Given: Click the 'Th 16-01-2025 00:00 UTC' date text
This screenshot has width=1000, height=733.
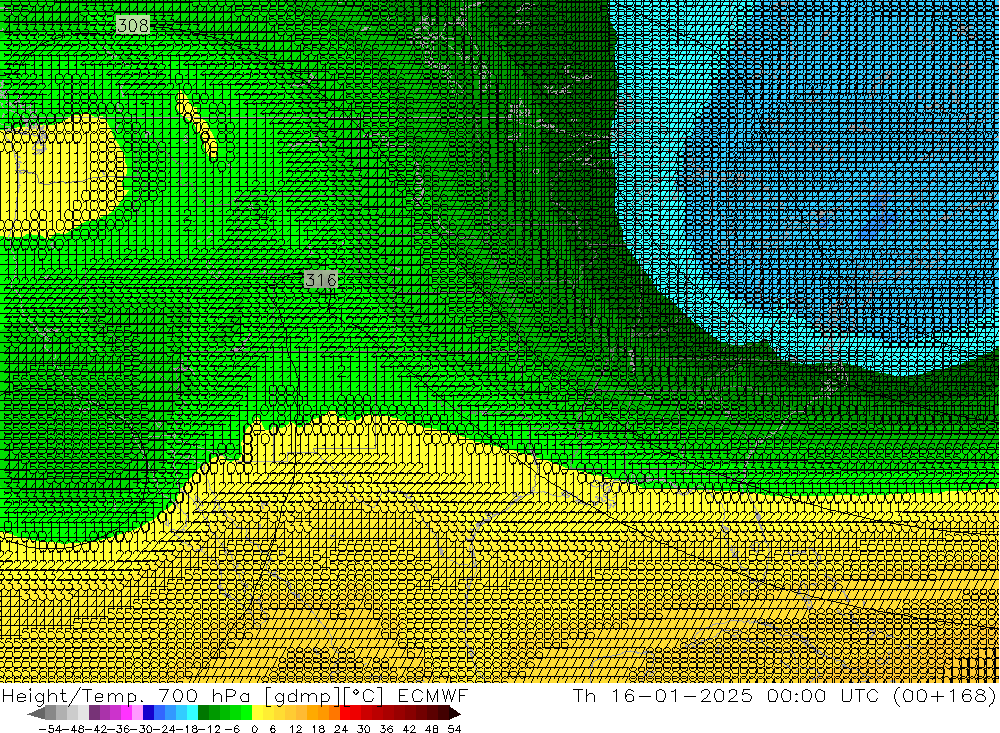Looking at the screenshot, I should coord(725,696).
